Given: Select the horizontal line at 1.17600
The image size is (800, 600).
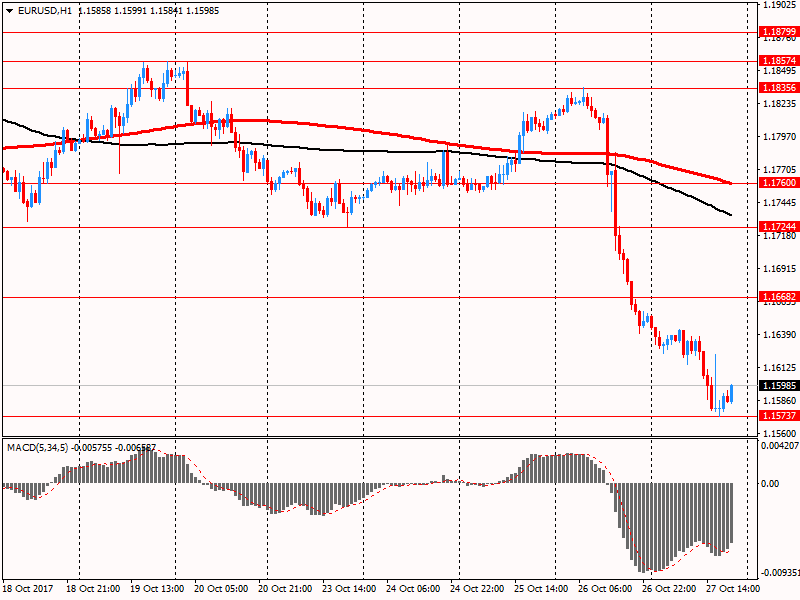Looking at the screenshot, I should point(380,183).
